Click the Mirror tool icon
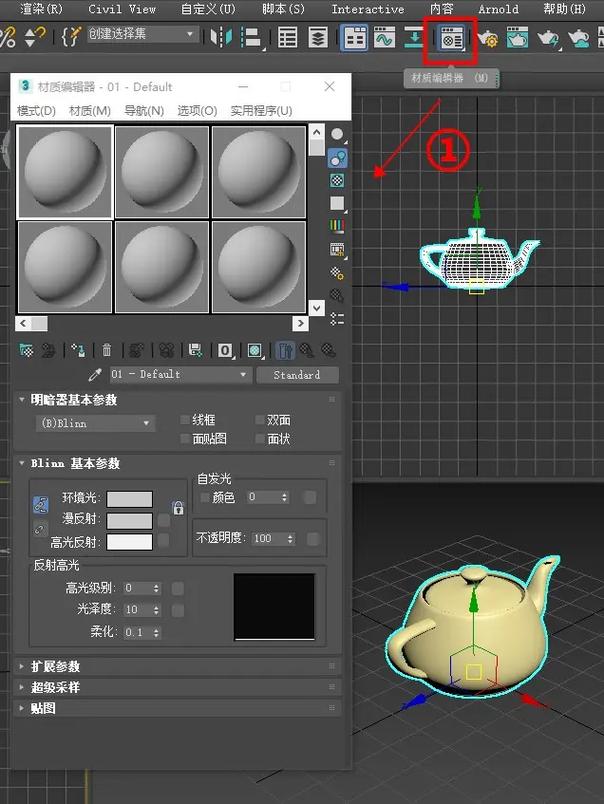 pyautogui.click(x=222, y=37)
